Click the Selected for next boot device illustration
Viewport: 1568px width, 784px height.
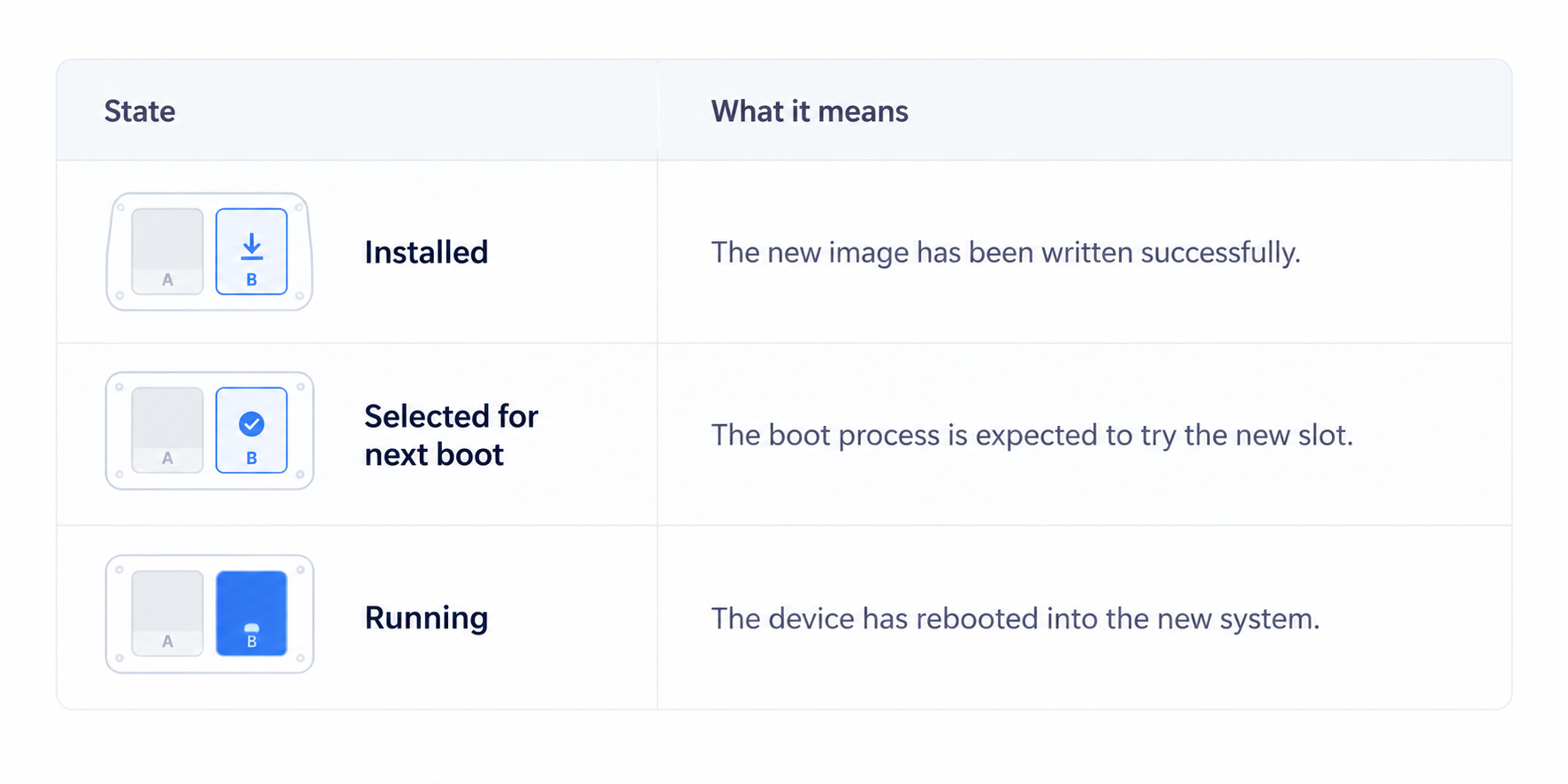[209, 430]
